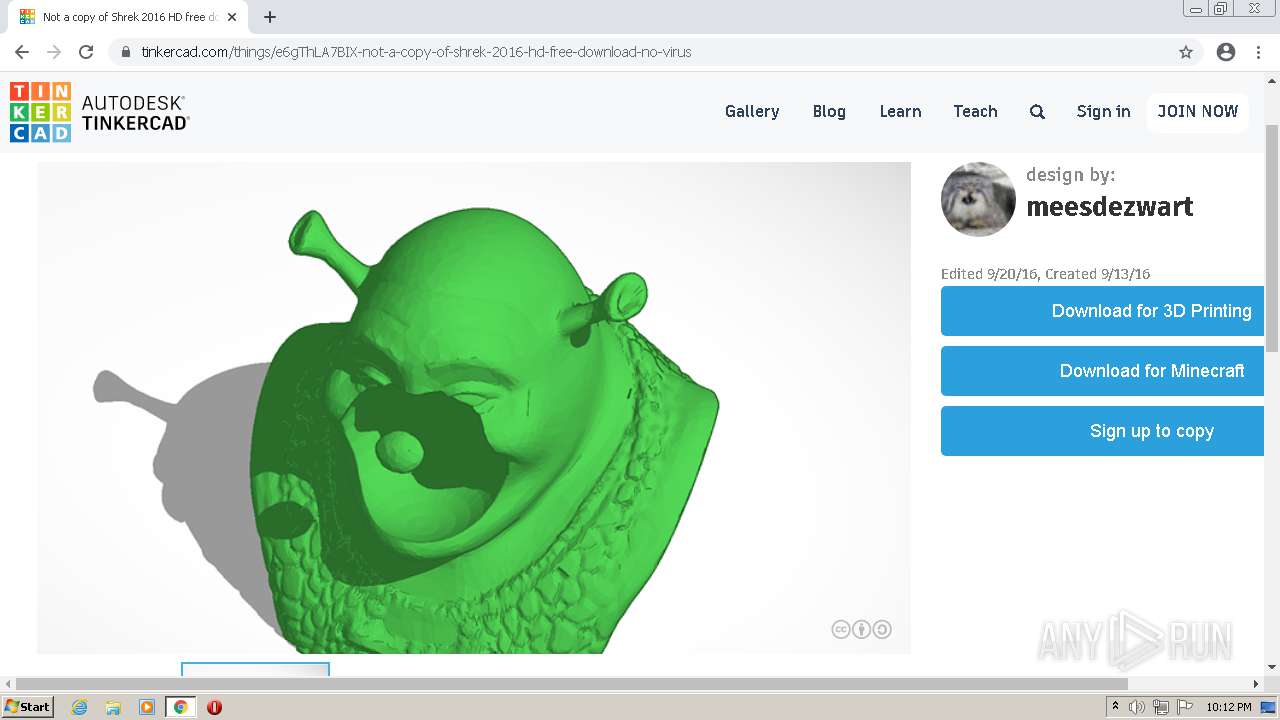Click the JOIN NOW button
Screen dimensions: 1280x720
click(x=1198, y=112)
